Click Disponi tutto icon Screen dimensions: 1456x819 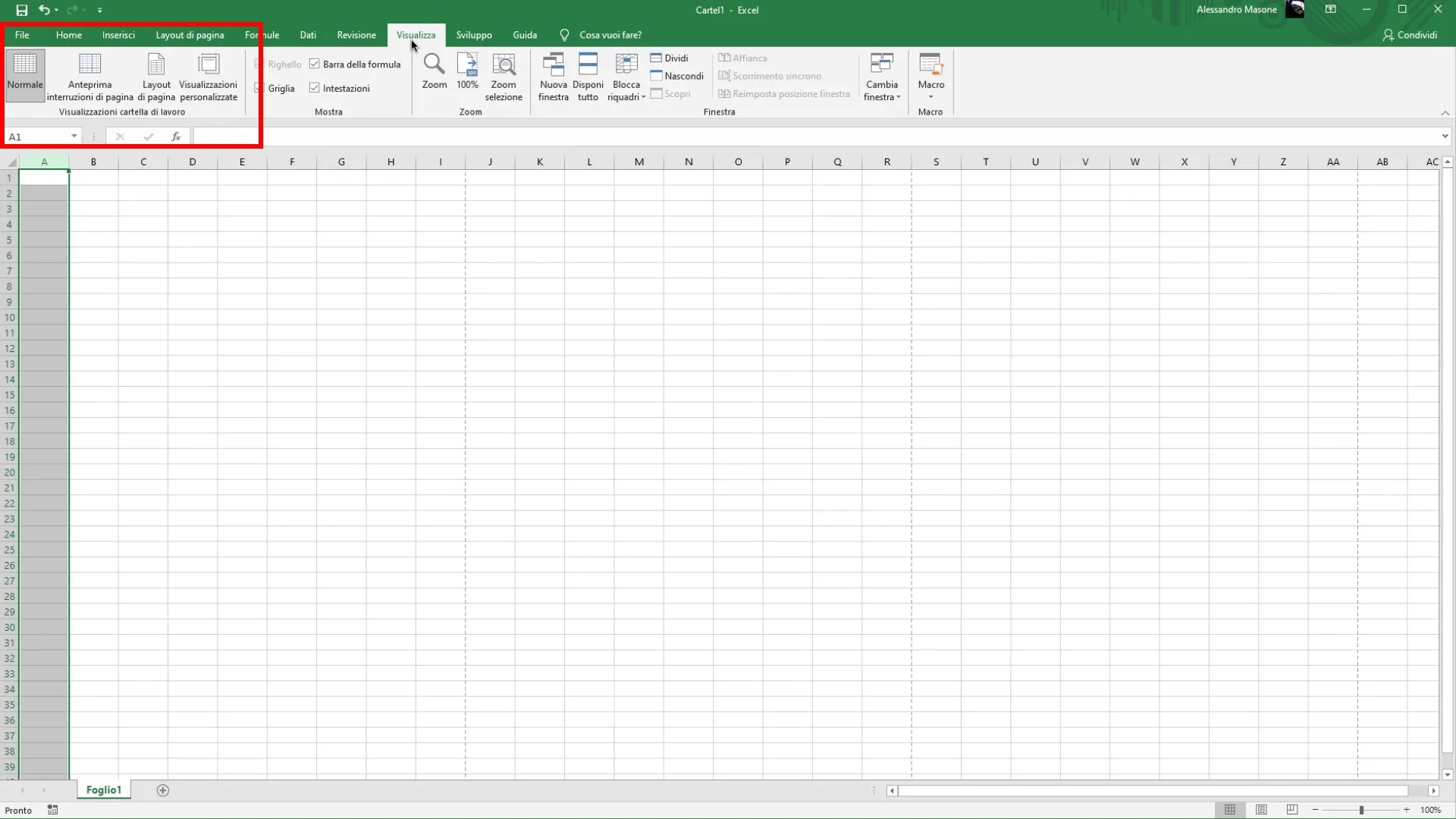tap(588, 65)
